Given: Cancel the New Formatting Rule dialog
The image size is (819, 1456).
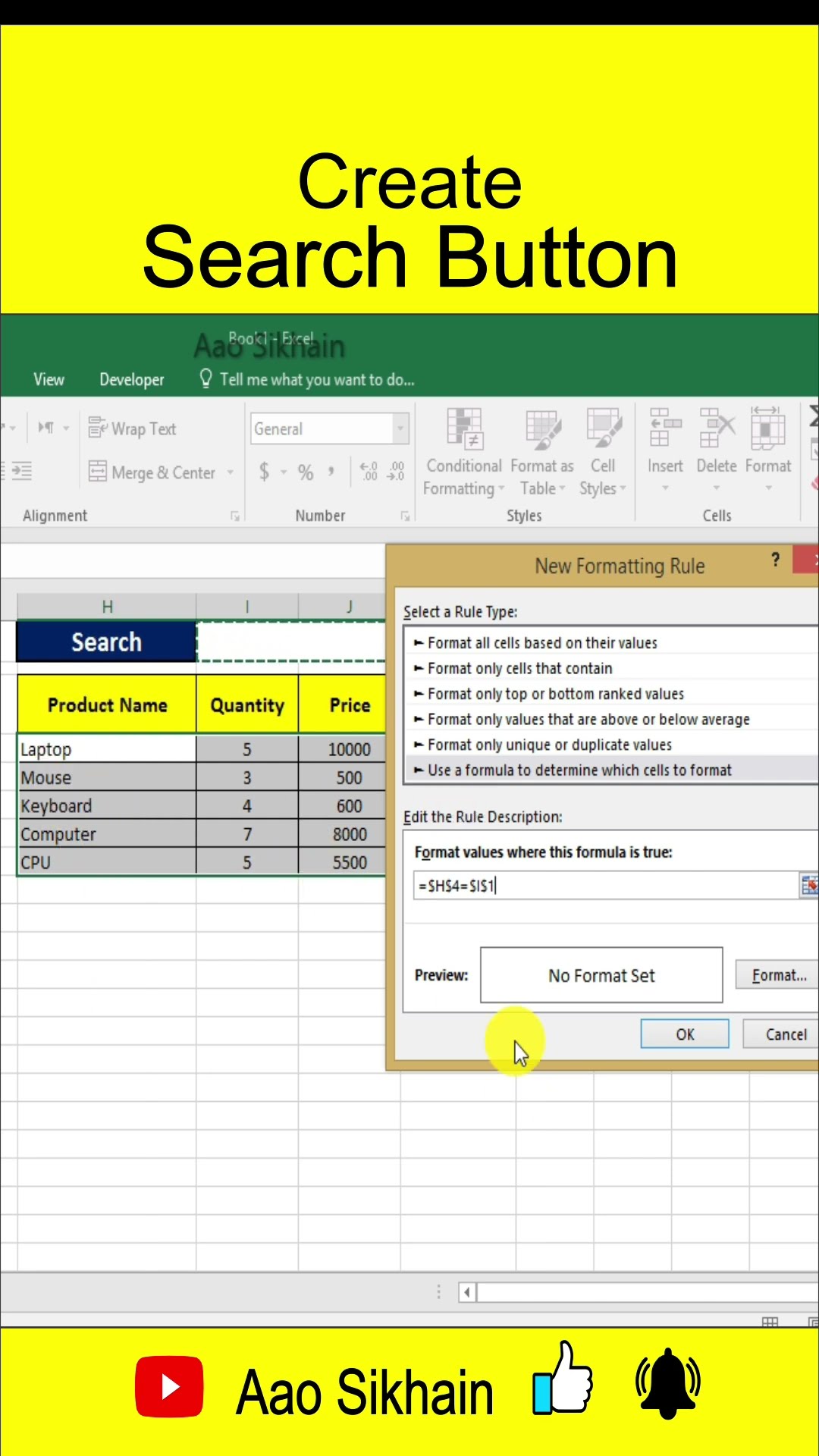Looking at the screenshot, I should click(782, 1034).
